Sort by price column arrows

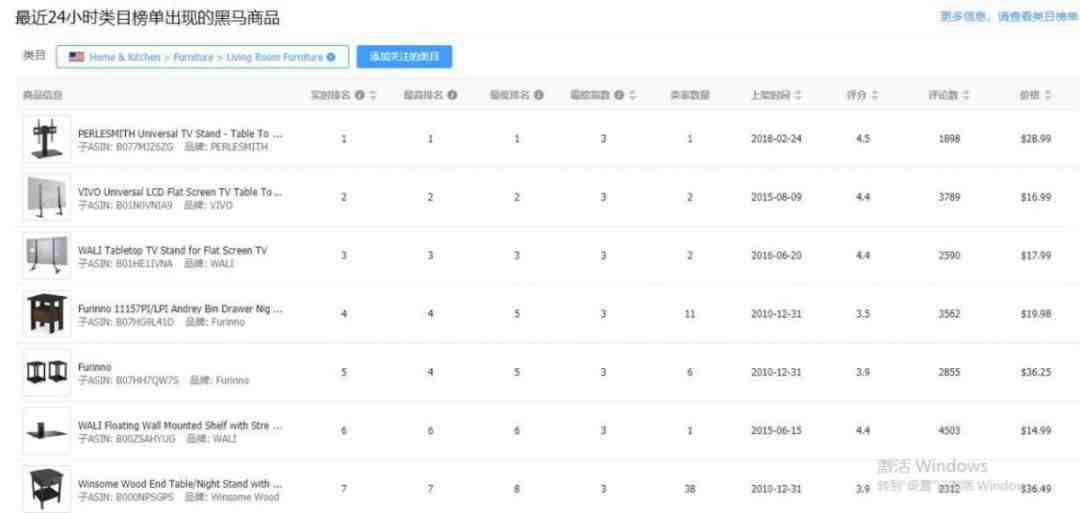point(1048,95)
